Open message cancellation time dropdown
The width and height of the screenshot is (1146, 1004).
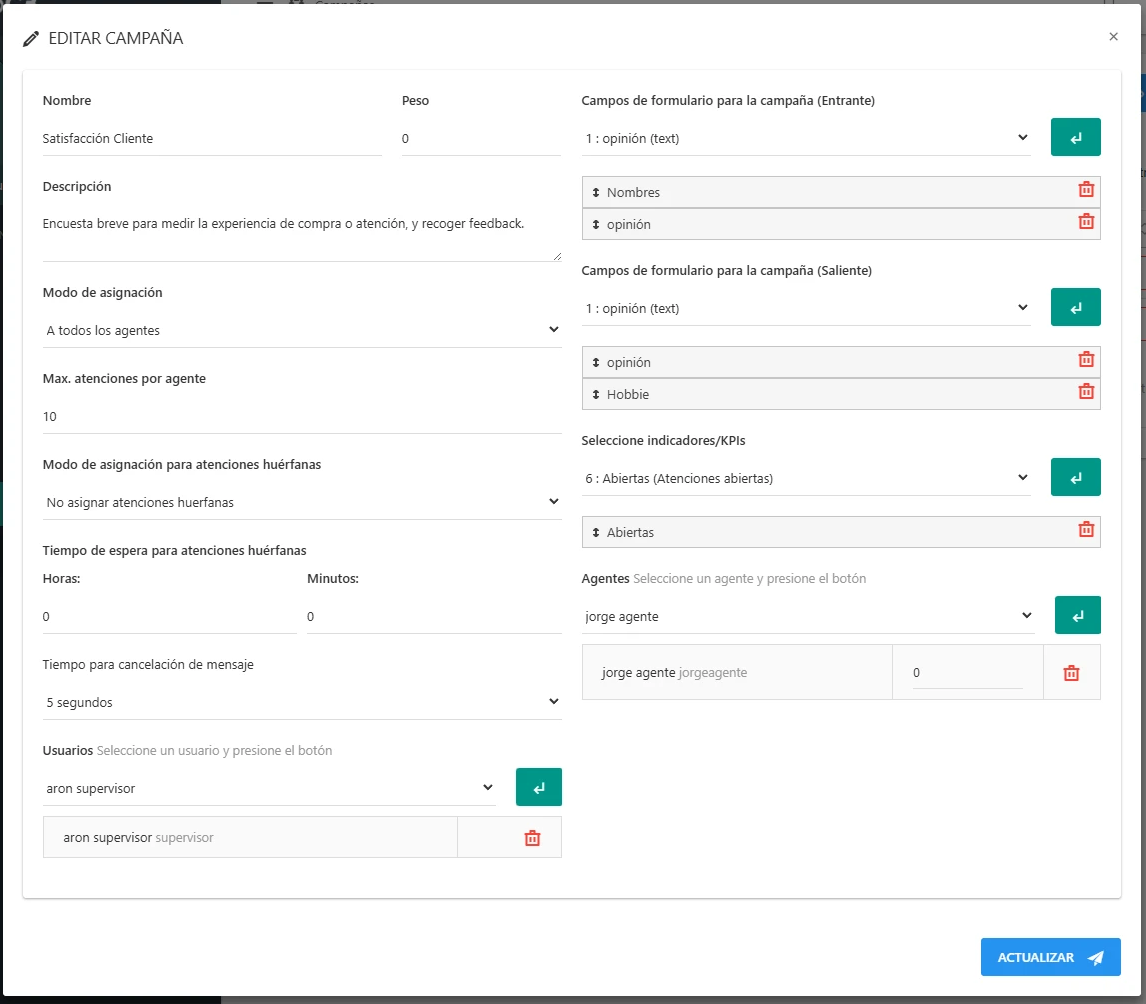(302, 702)
